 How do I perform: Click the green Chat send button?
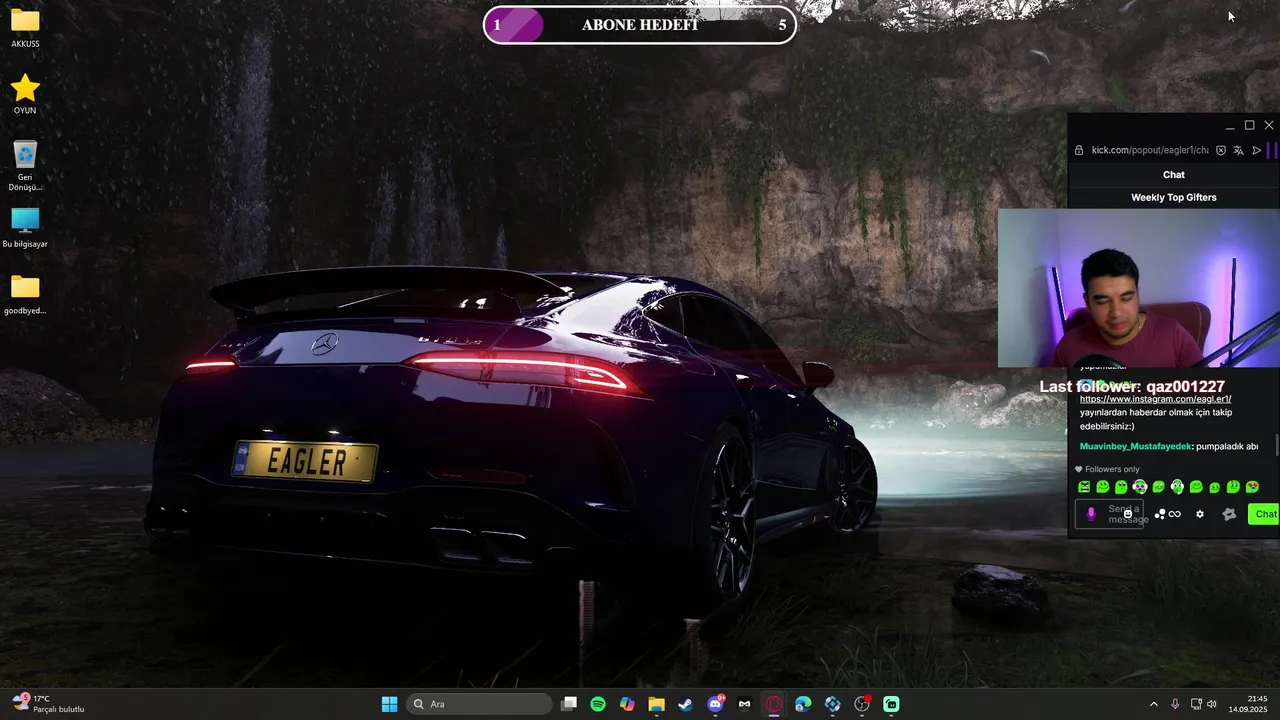pos(1265,514)
